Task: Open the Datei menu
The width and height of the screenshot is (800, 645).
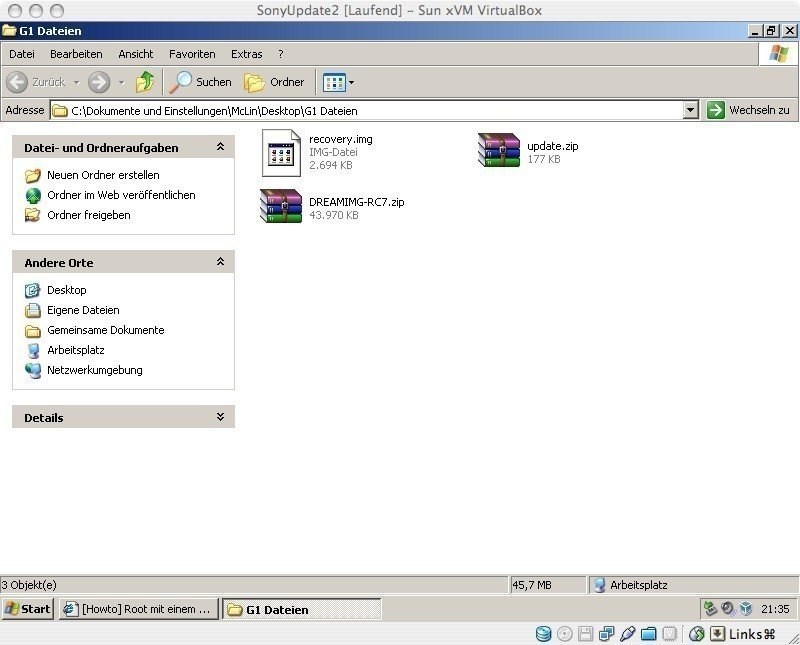Action: (22, 54)
